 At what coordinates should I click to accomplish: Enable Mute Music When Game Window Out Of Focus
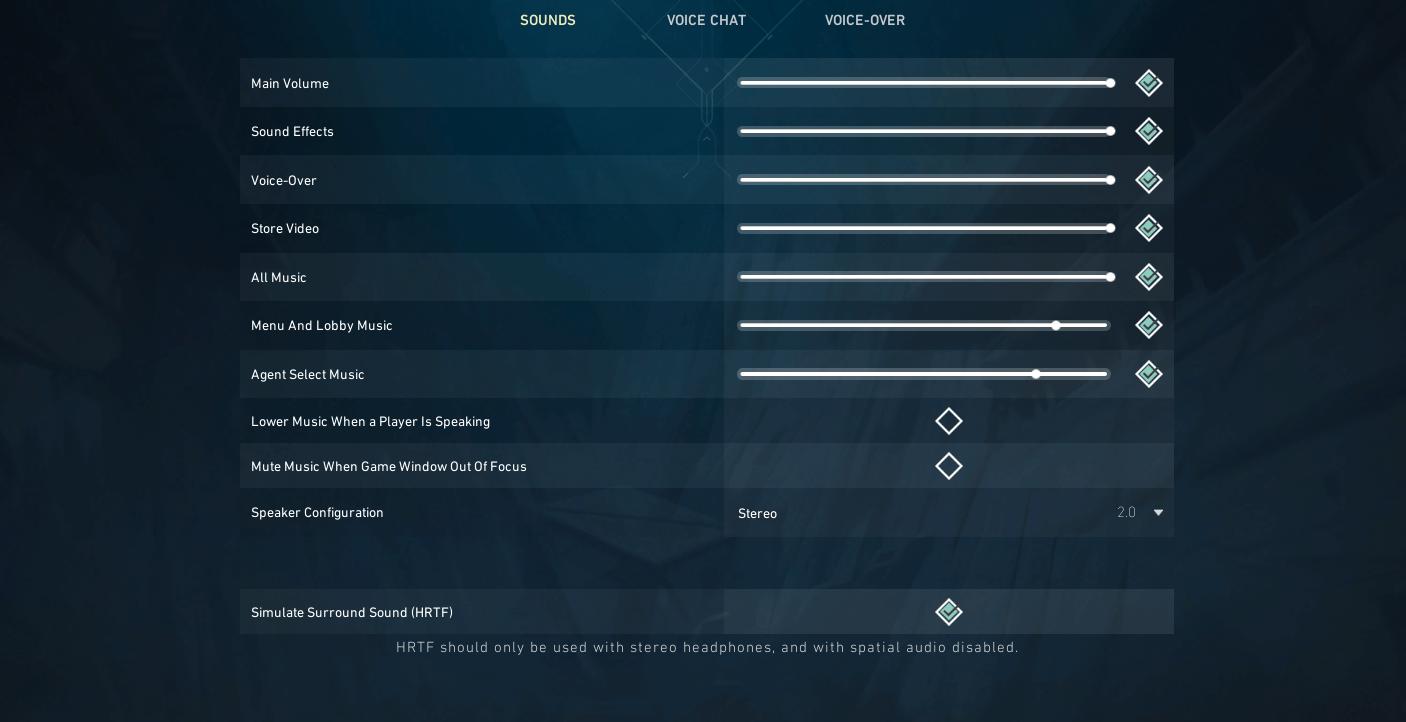click(949, 466)
